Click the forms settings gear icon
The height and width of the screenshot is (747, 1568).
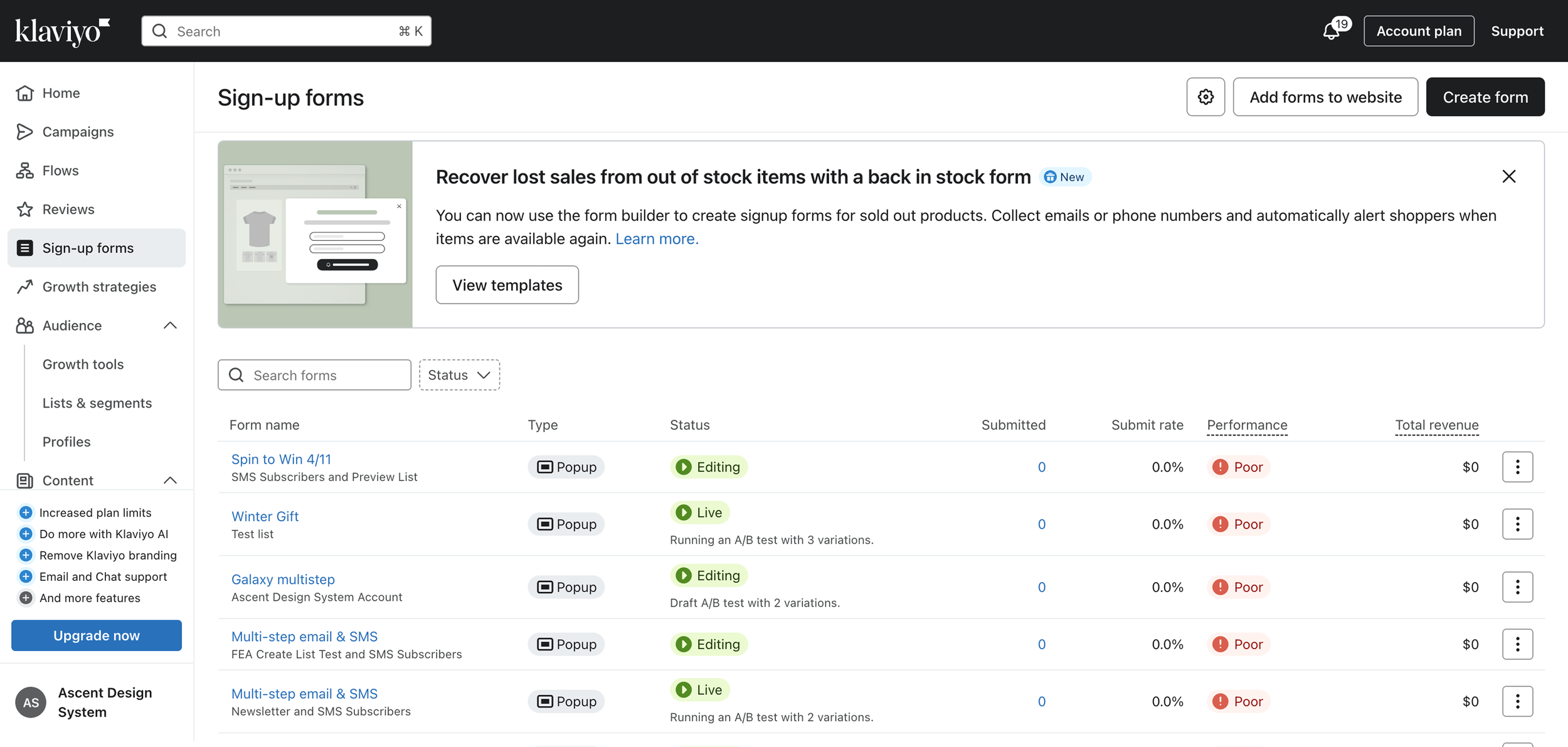point(1205,97)
